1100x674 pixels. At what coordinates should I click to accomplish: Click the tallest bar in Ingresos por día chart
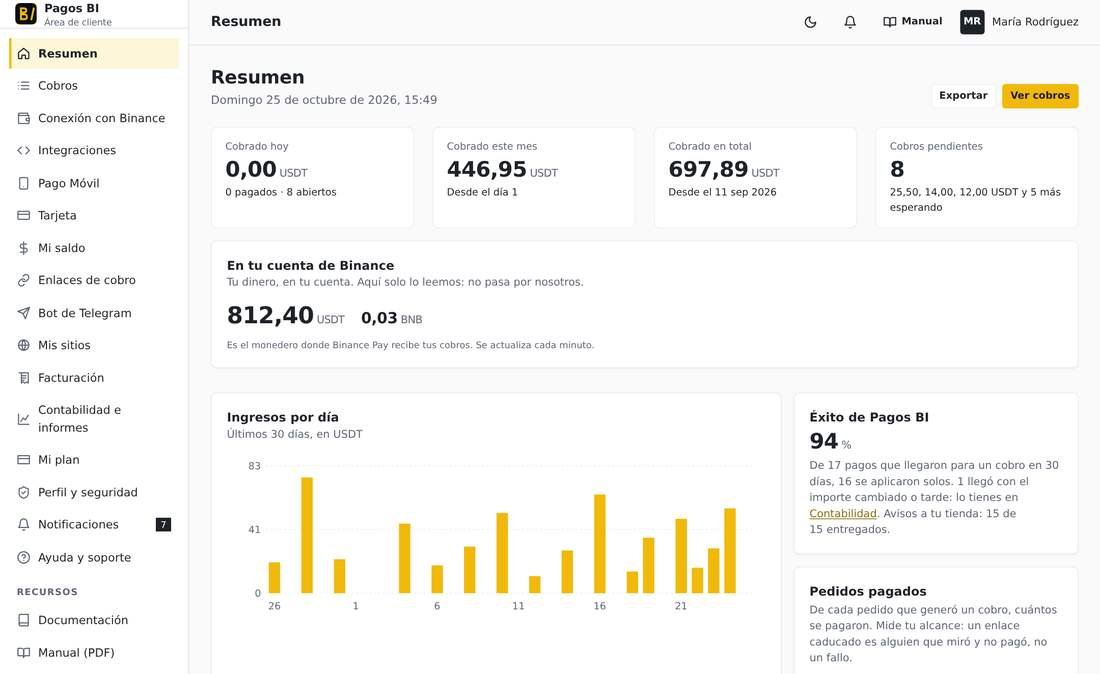click(307, 535)
